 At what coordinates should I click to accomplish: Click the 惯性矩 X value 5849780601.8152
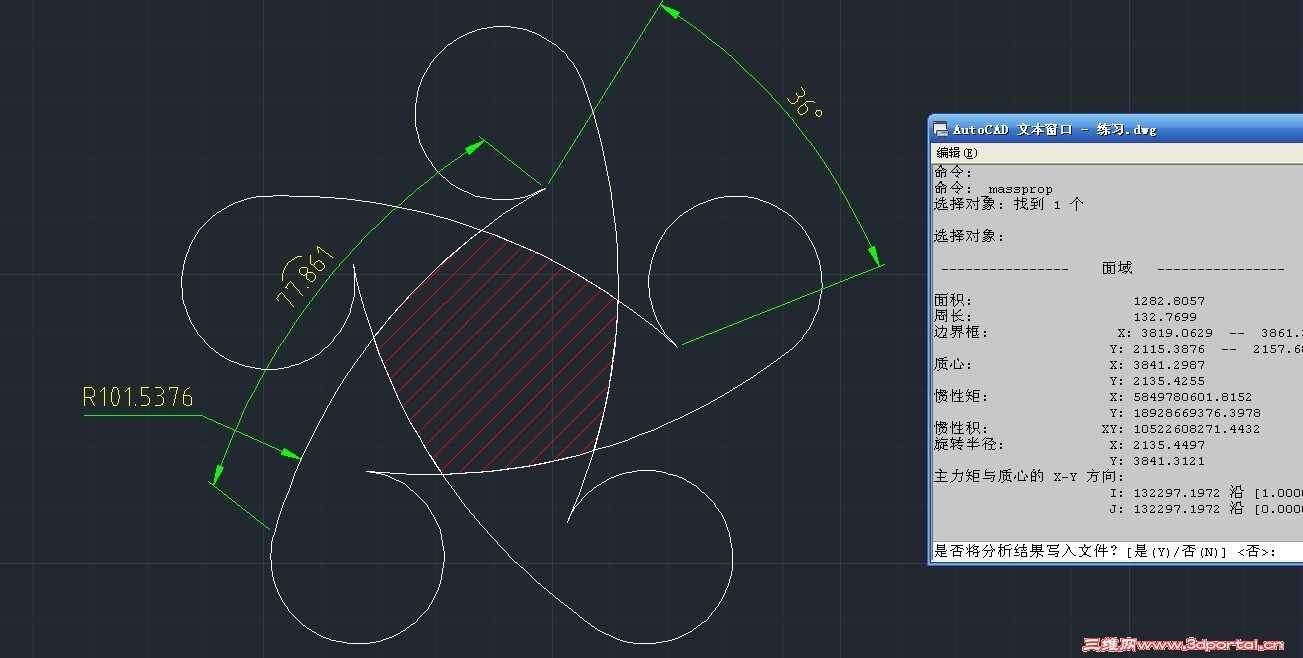pyautogui.click(x=1193, y=397)
